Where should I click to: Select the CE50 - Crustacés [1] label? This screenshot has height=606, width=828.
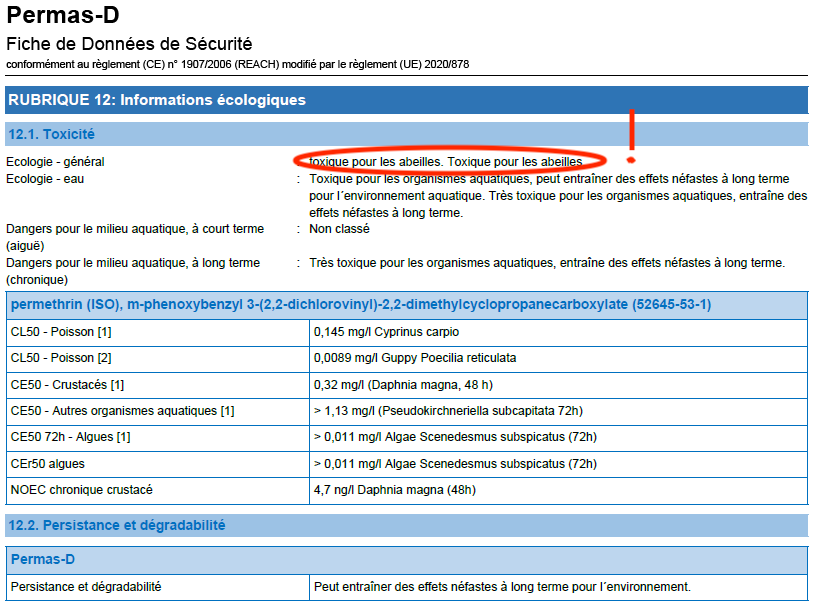pyautogui.click(x=67, y=384)
